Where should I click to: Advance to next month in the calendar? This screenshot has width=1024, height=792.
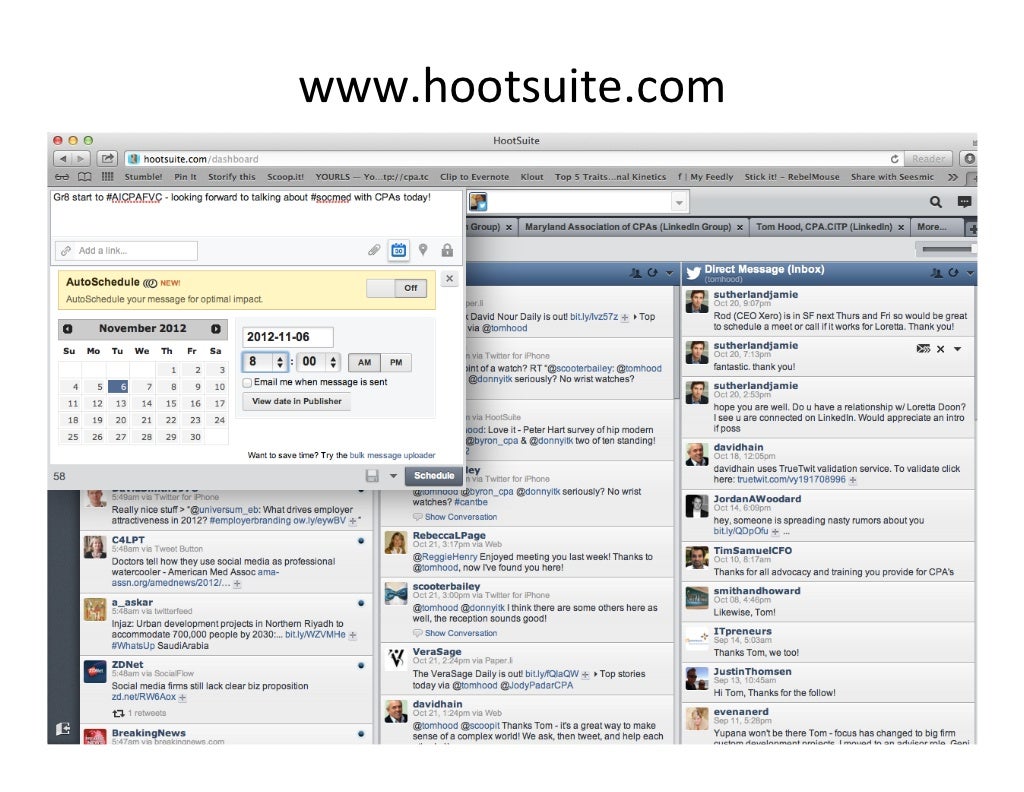(x=216, y=329)
